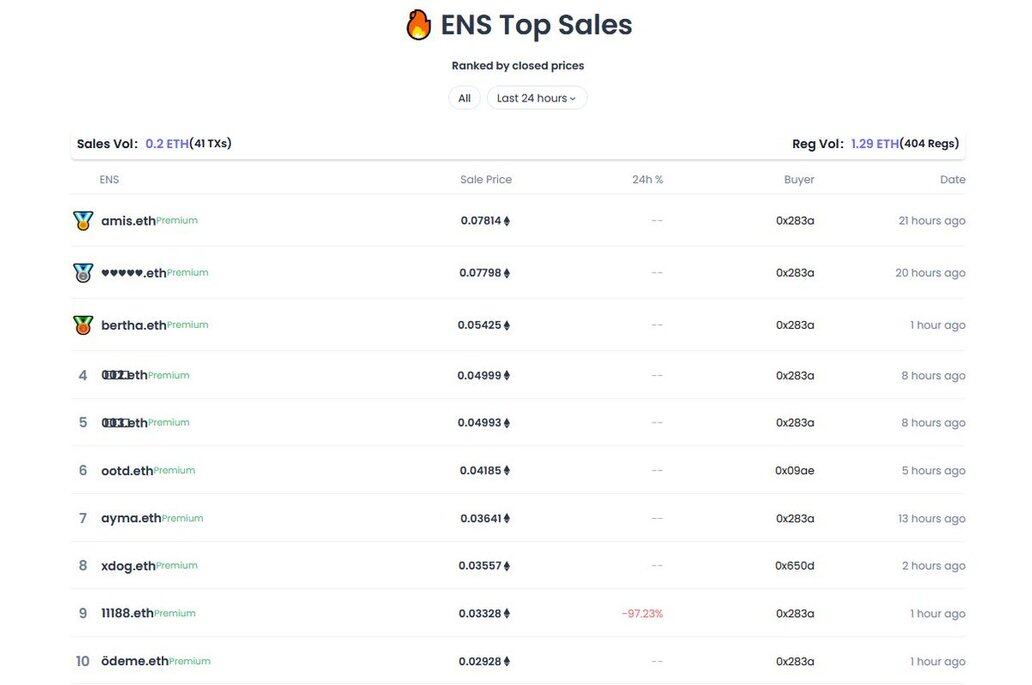Open the Last 24 hours dropdown
Viewport: 1032px width, 685px height.
tap(537, 98)
